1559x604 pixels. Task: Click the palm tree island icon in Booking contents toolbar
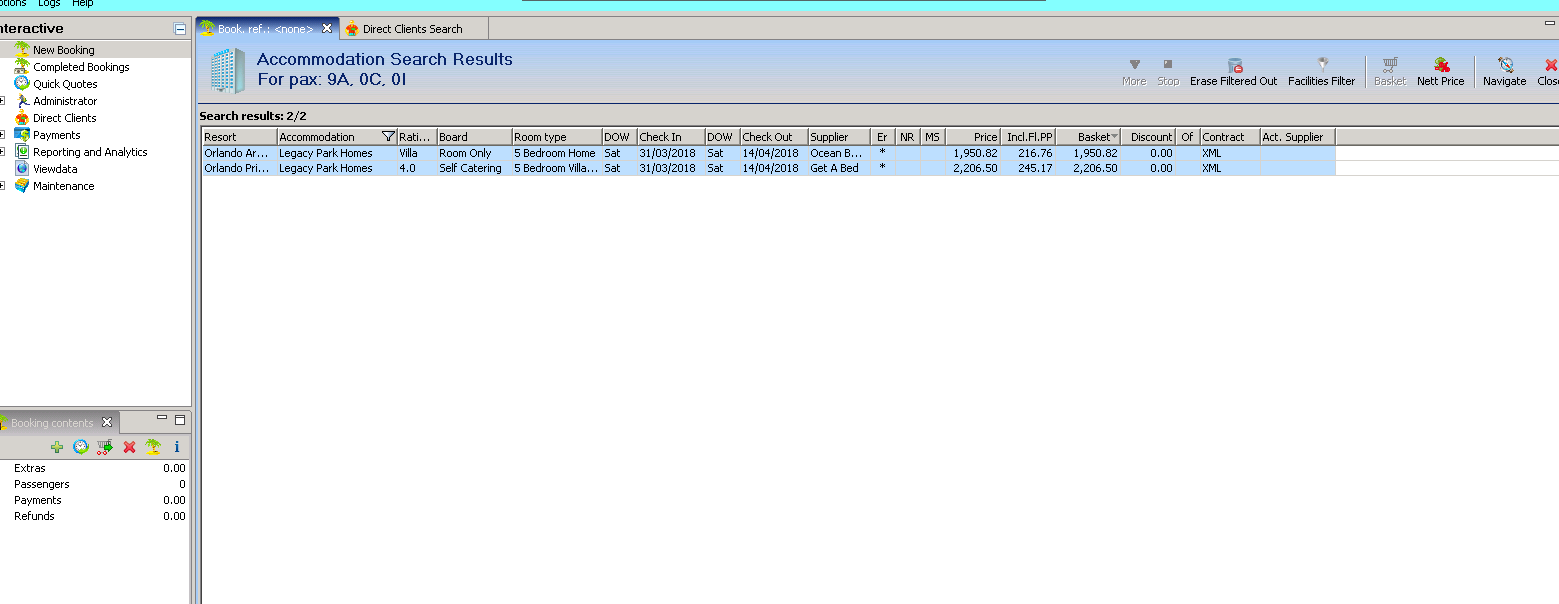[153, 447]
